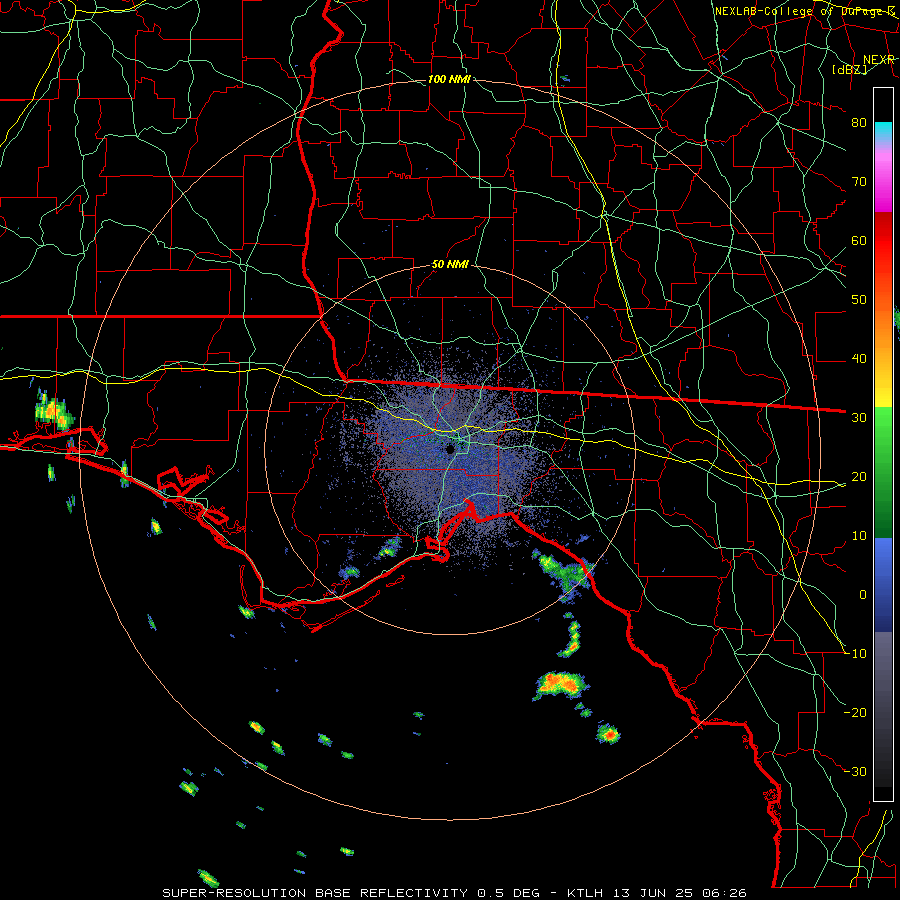Click the "70" value on the dBZ scale

coord(859,181)
